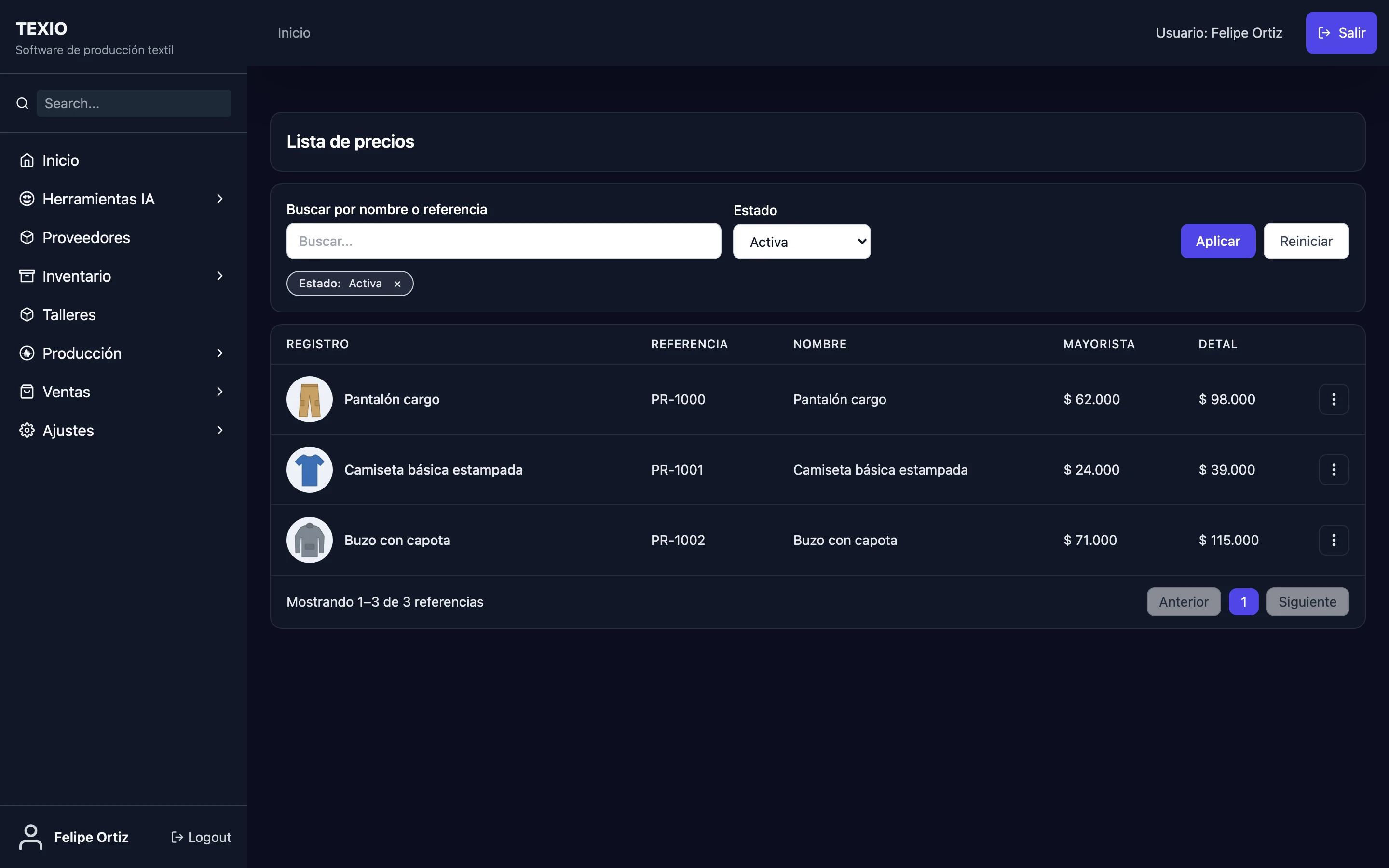Click the Ventas shopping bag icon
This screenshot has width=1389, height=868.
pyautogui.click(x=27, y=392)
